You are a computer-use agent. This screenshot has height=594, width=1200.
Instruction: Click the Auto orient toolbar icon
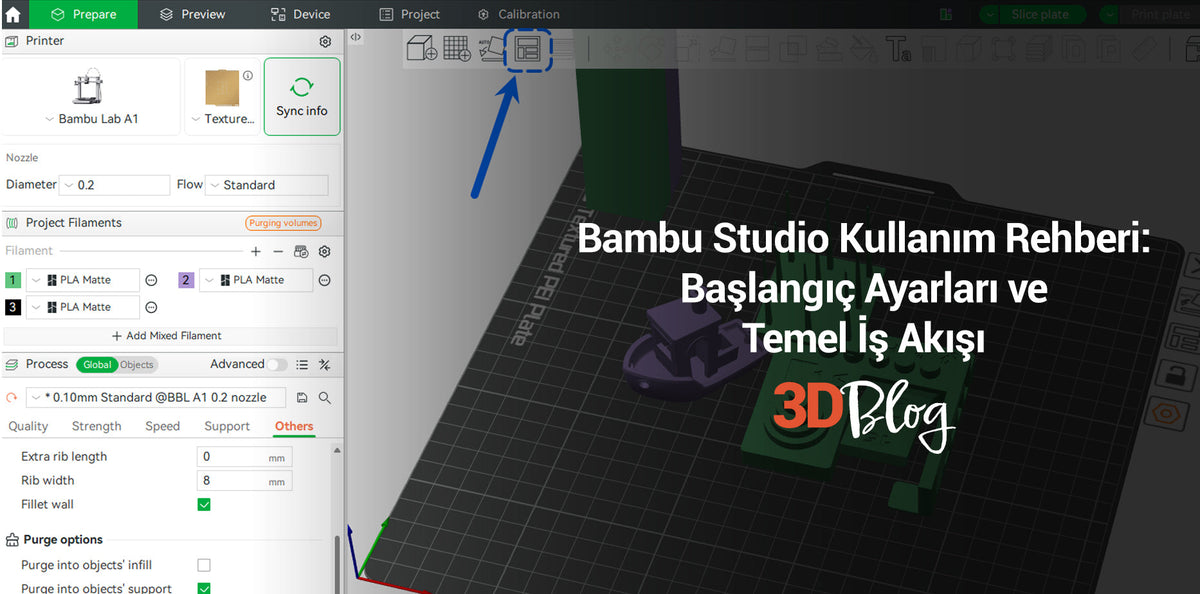[x=492, y=48]
